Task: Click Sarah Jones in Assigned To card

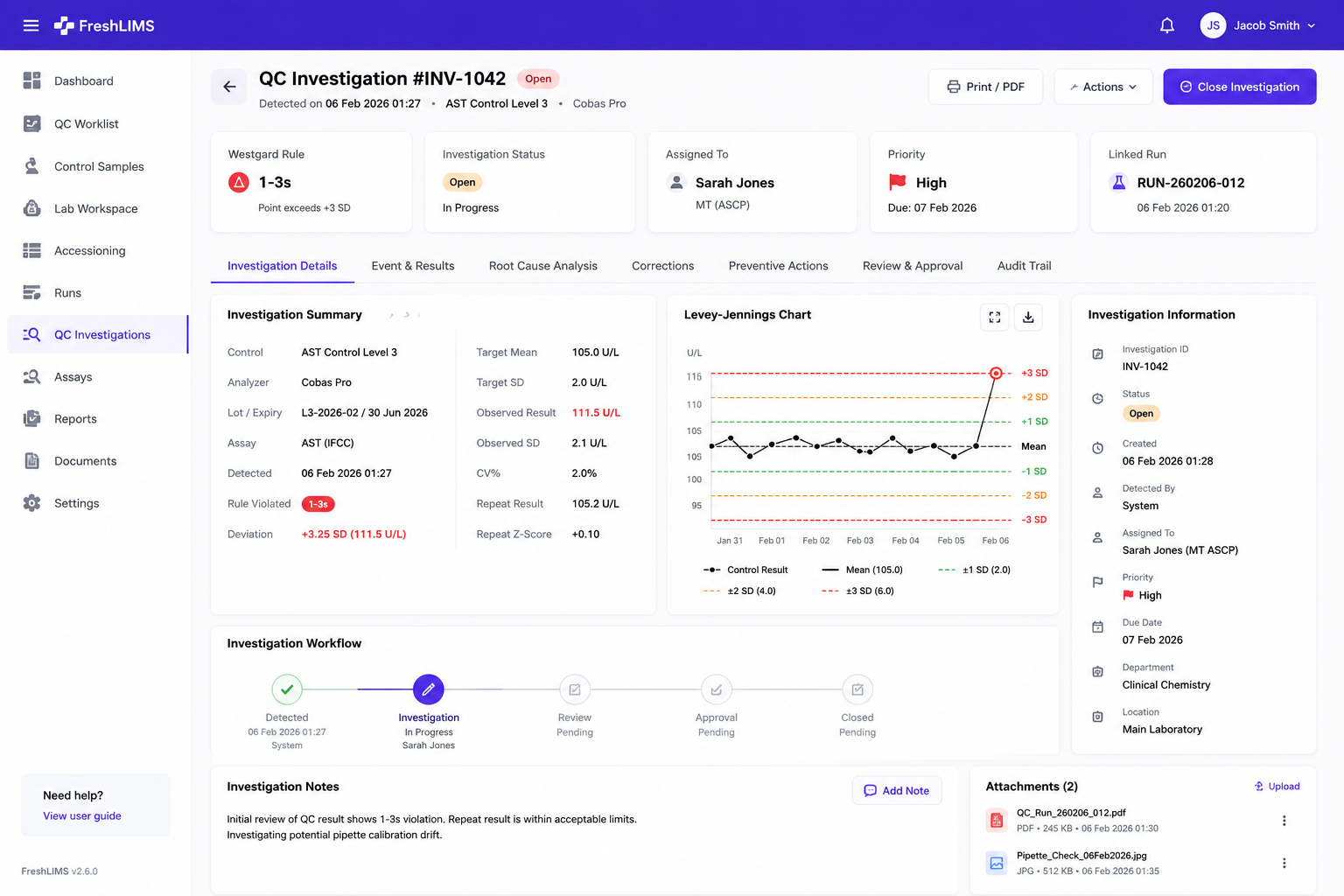Action: pyautogui.click(x=735, y=183)
